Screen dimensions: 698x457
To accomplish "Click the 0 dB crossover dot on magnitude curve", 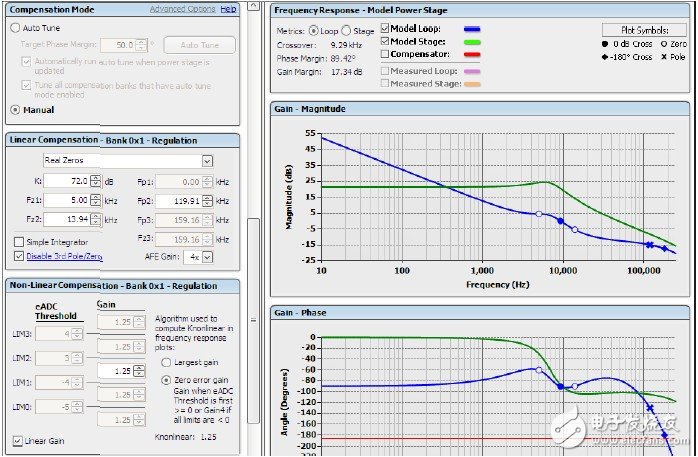I will tap(561, 221).
